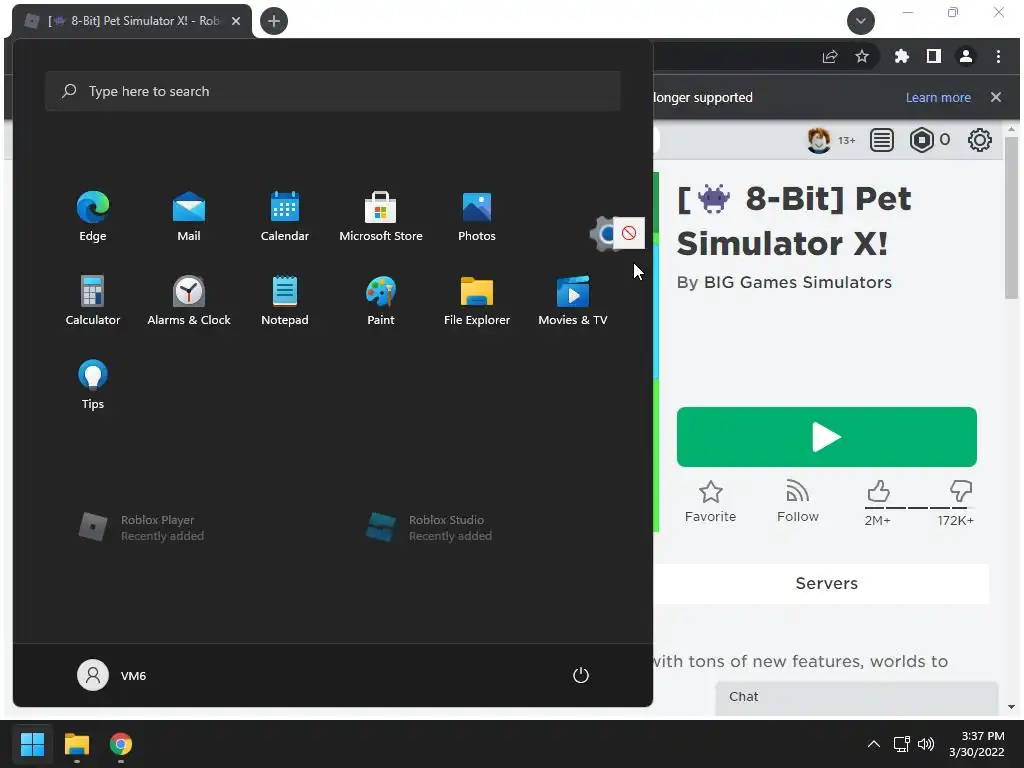Open Microsoft Store from pinned apps
Screen dimensions: 1024x768
click(381, 217)
